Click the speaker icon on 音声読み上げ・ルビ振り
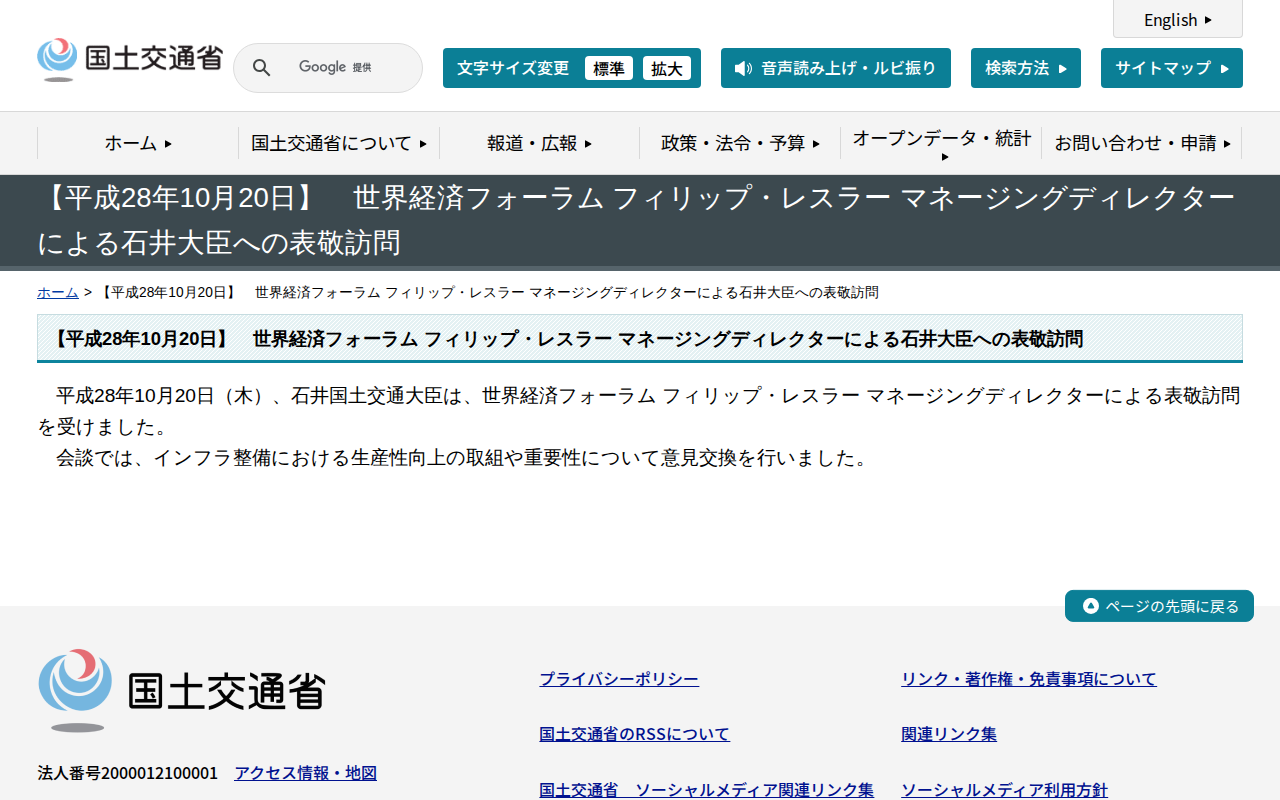The height and width of the screenshot is (800, 1280). (x=741, y=68)
